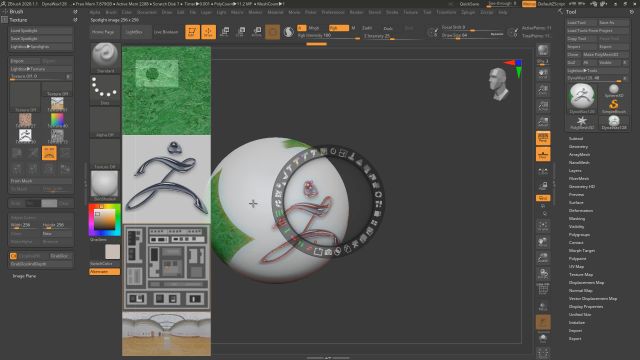Expand the Texture Map section
This screenshot has height=360, width=640.
pyautogui.click(x=581, y=275)
